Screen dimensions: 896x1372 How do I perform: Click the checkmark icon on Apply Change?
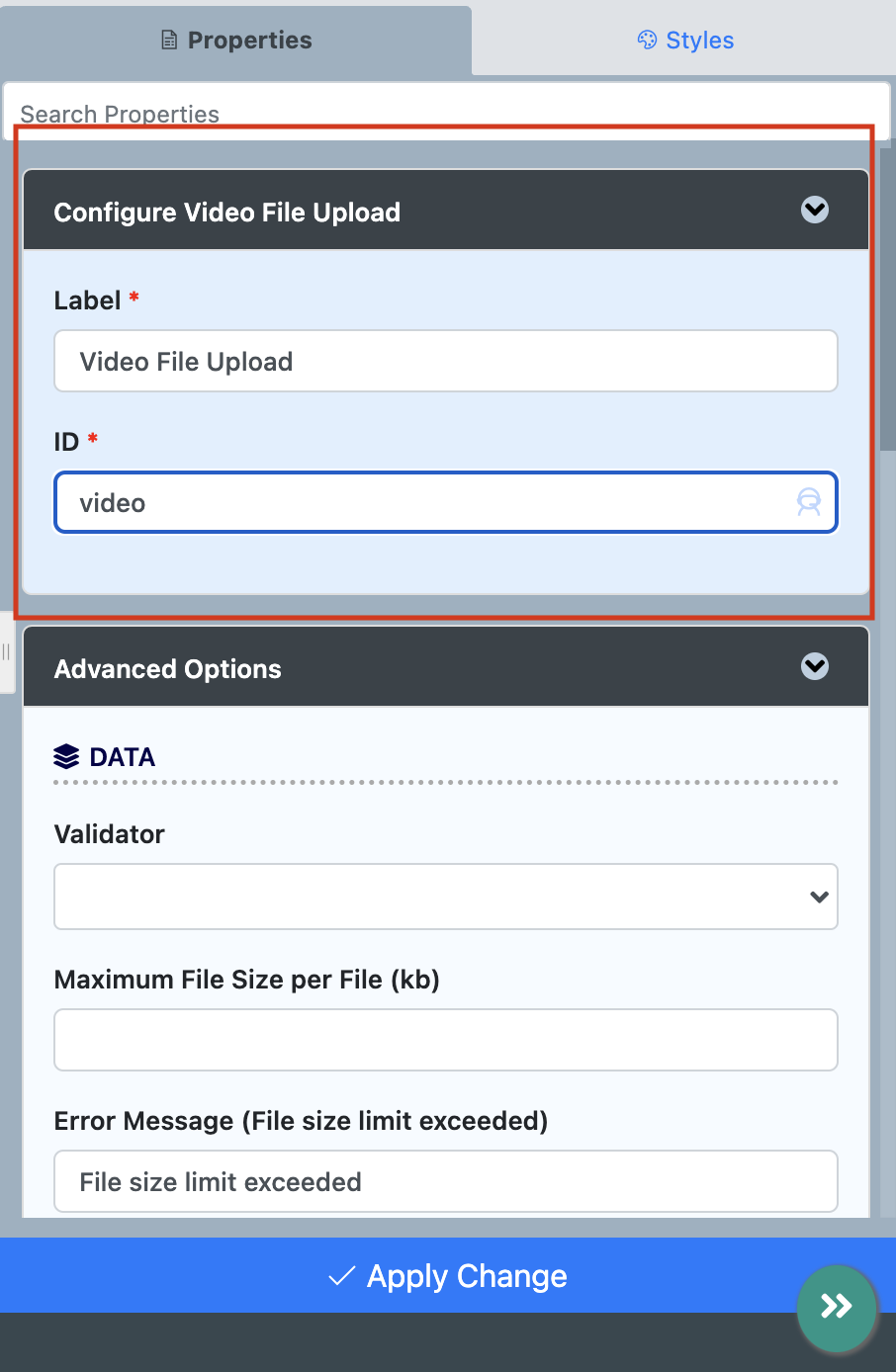point(341,1276)
